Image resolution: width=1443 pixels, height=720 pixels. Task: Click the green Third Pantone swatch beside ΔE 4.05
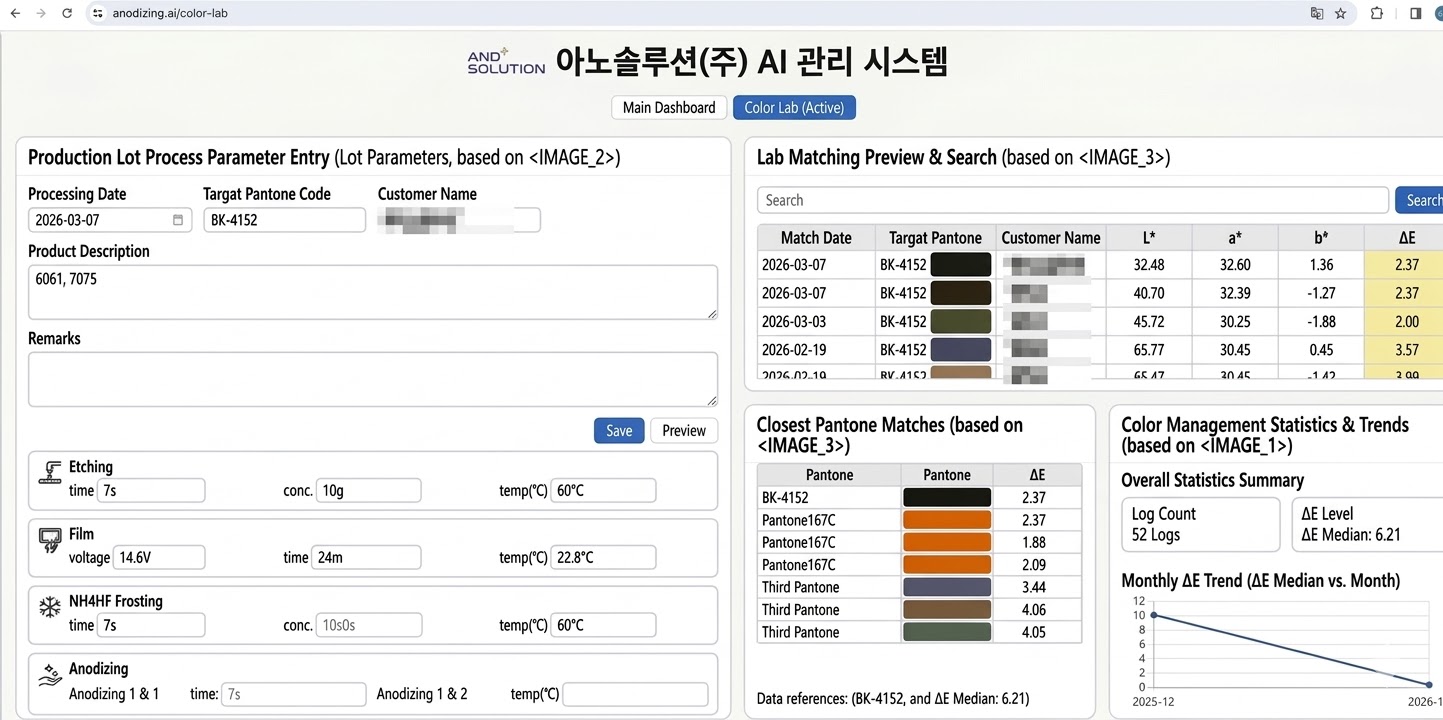946,632
